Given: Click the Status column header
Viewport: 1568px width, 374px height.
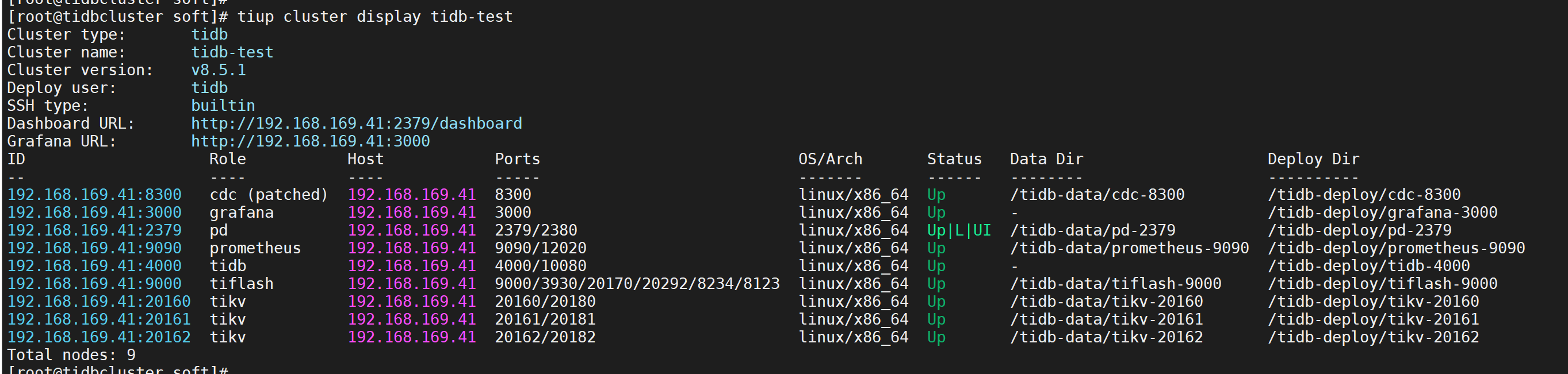Looking at the screenshot, I should click(x=954, y=159).
